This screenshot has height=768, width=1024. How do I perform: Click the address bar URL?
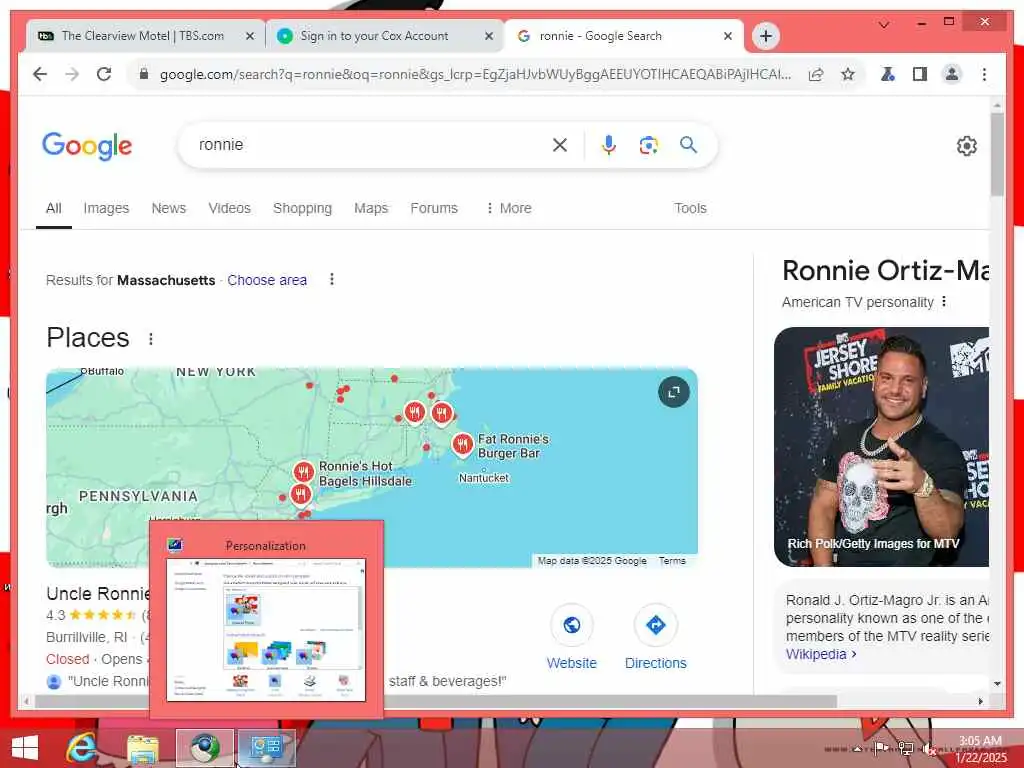pyautogui.click(x=475, y=74)
